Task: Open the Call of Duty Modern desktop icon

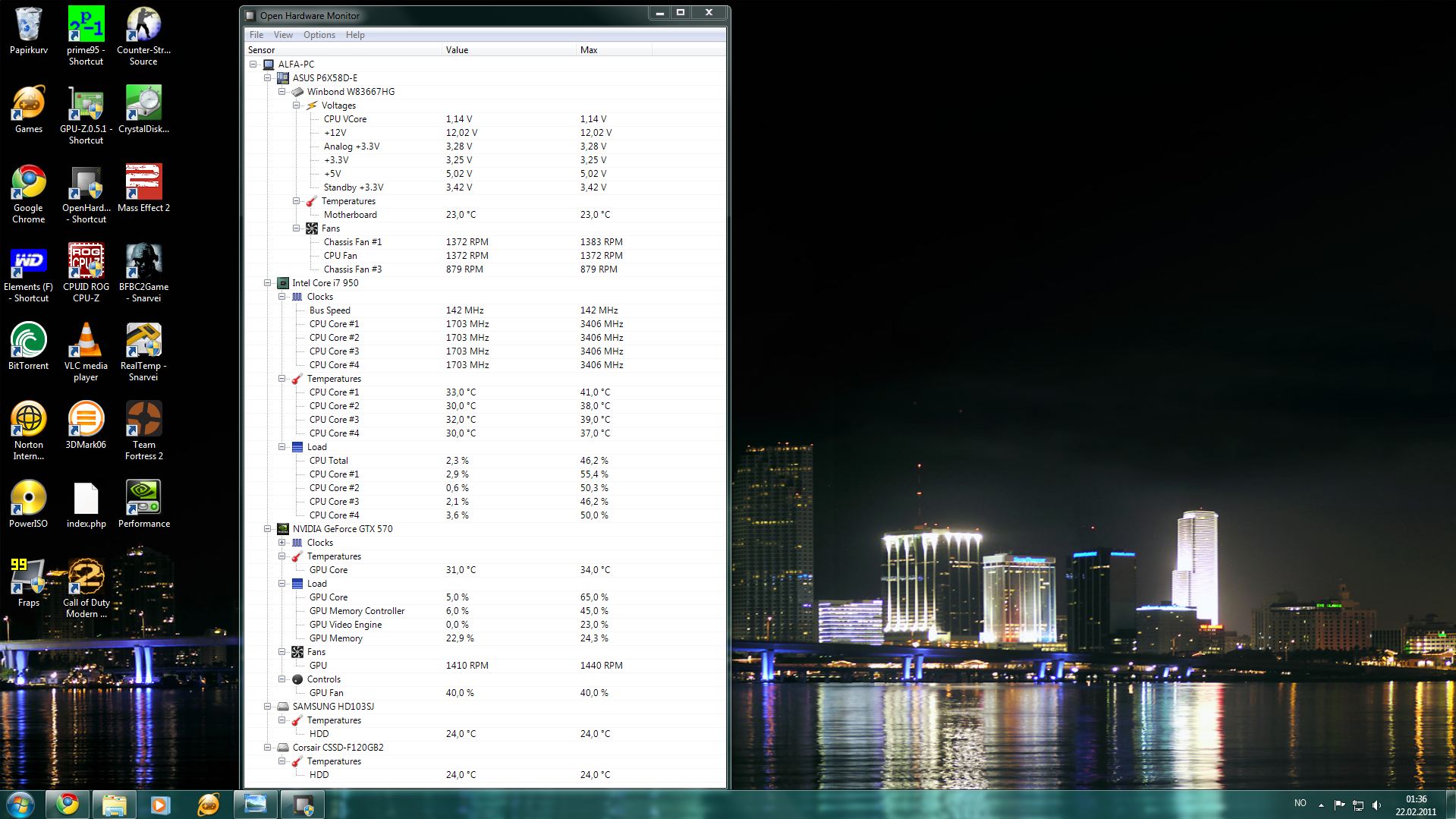Action: [86, 588]
